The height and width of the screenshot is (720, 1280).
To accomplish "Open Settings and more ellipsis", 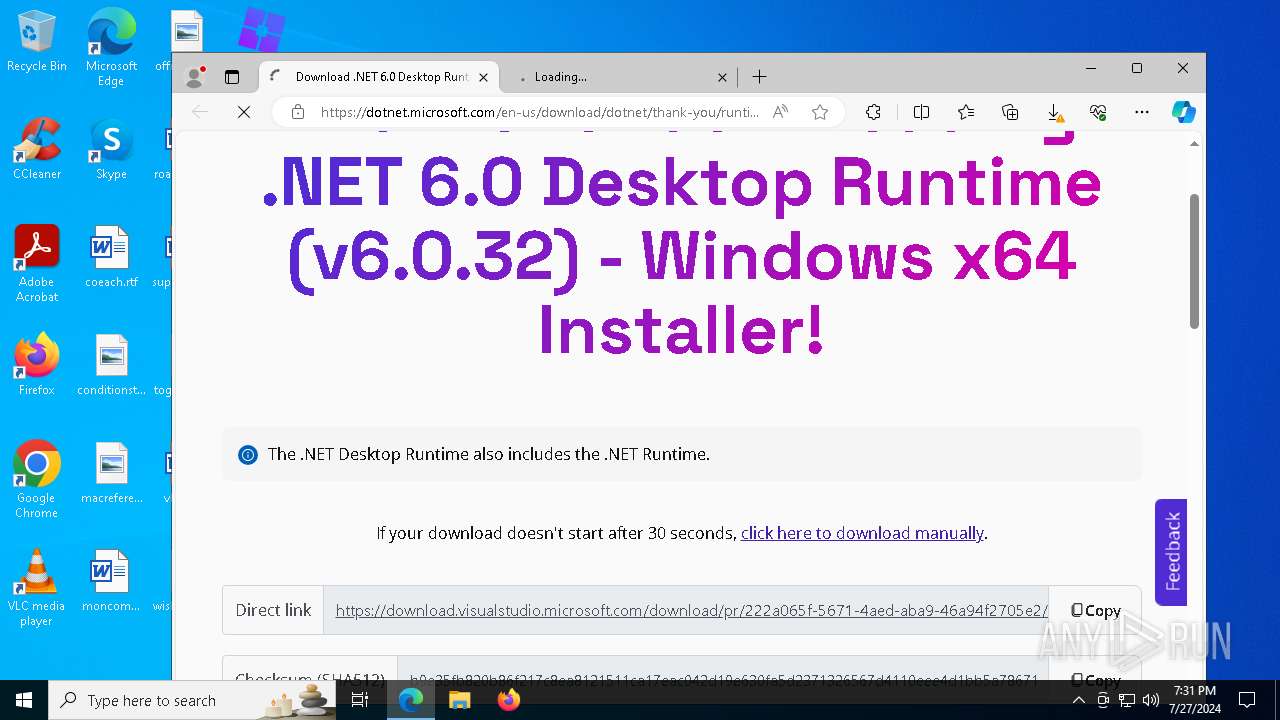I will click(1142, 112).
